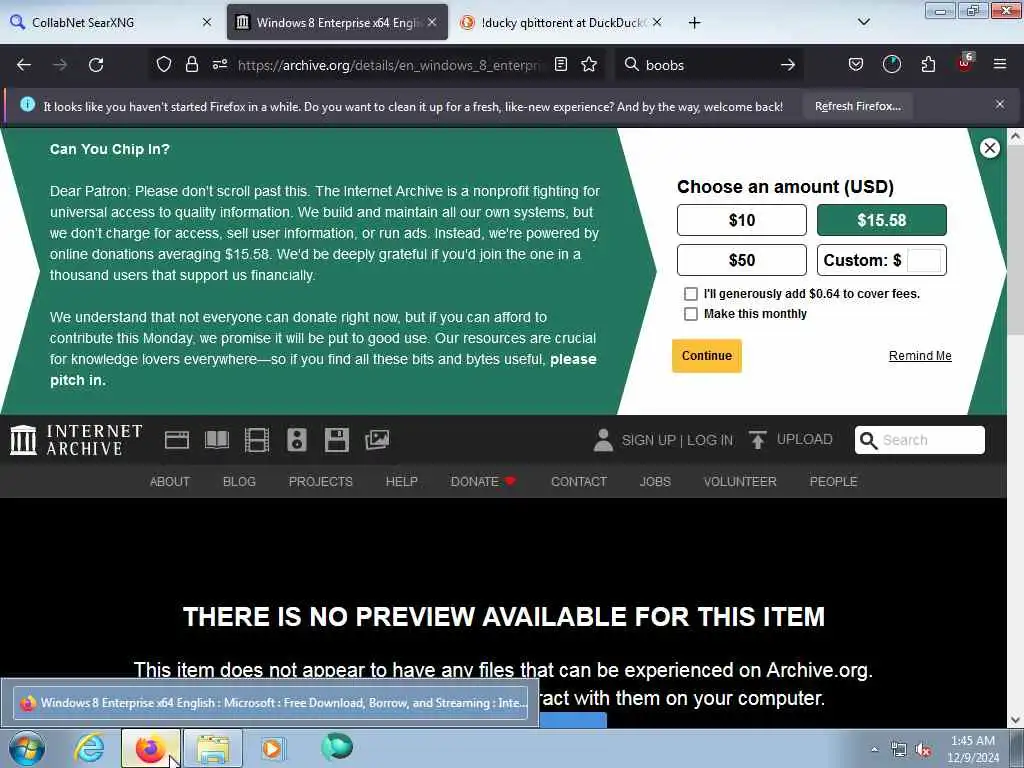The width and height of the screenshot is (1024, 768).
Task: Open uBlock extension icon with badge
Action: pyautogui.click(x=965, y=63)
